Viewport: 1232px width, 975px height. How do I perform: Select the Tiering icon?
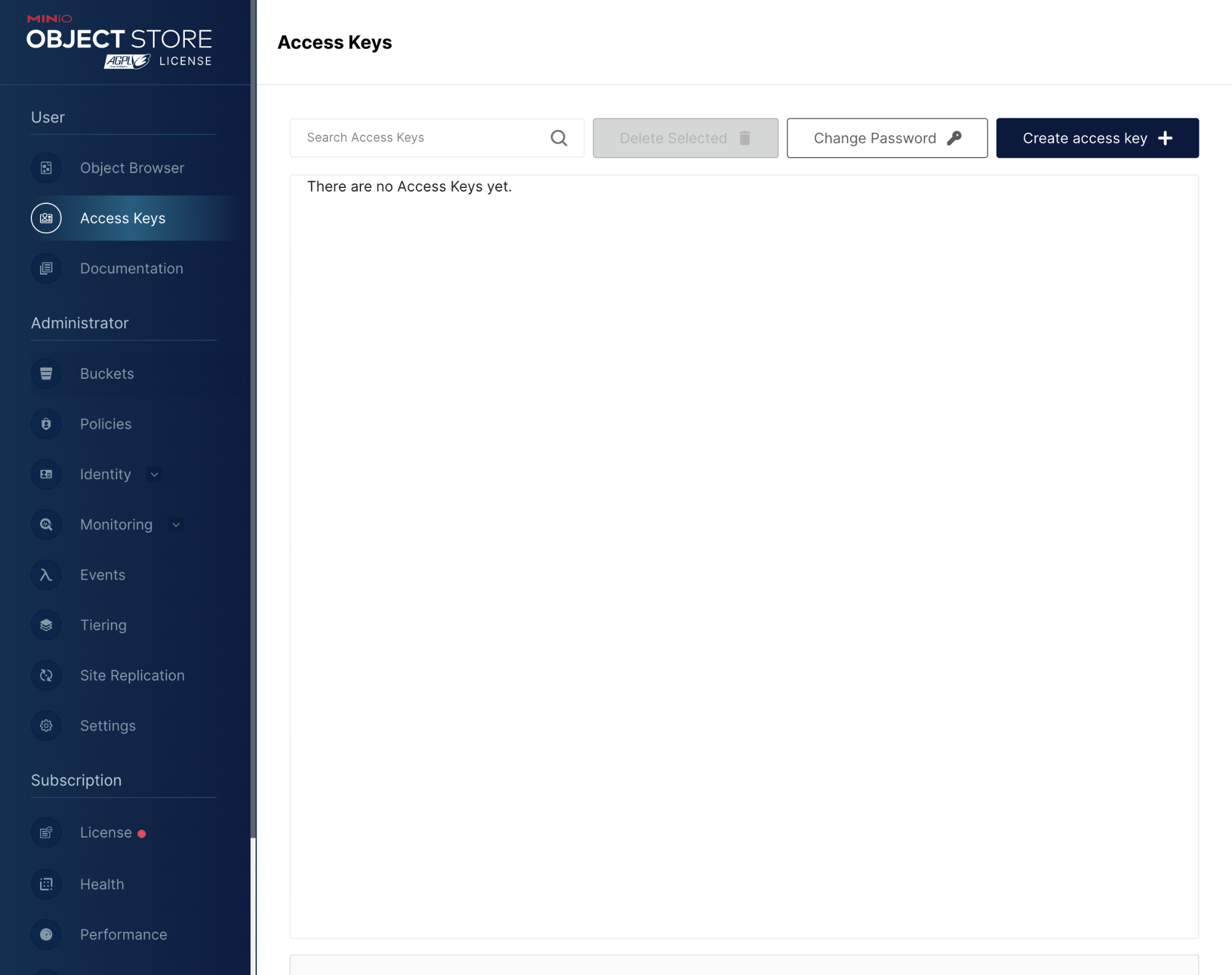[46, 625]
